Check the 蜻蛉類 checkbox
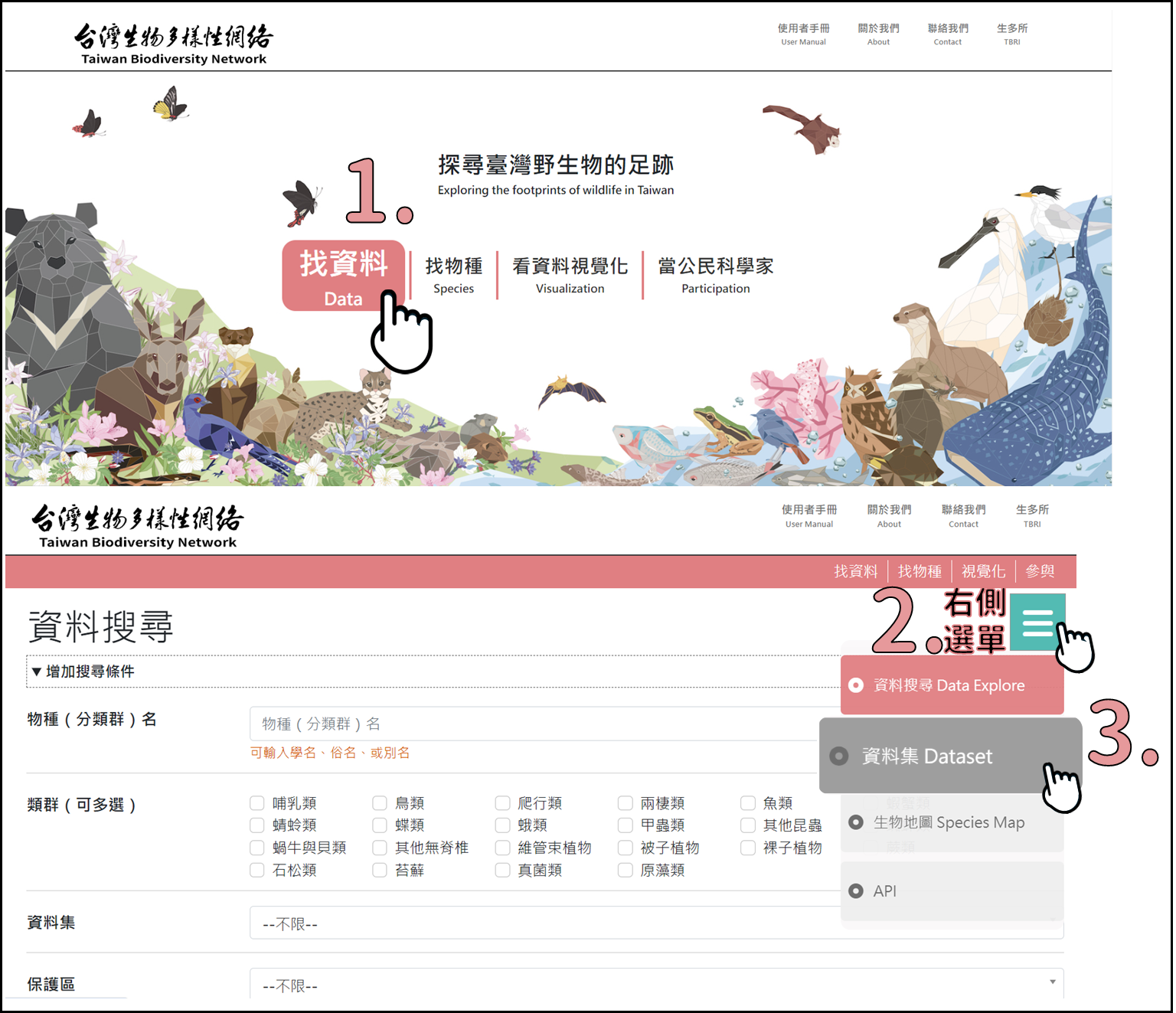Screen dimensions: 1176x1013 coord(257,825)
